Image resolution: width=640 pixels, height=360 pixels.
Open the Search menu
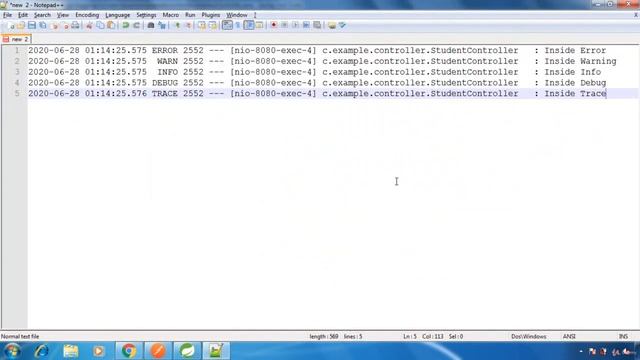42,15
